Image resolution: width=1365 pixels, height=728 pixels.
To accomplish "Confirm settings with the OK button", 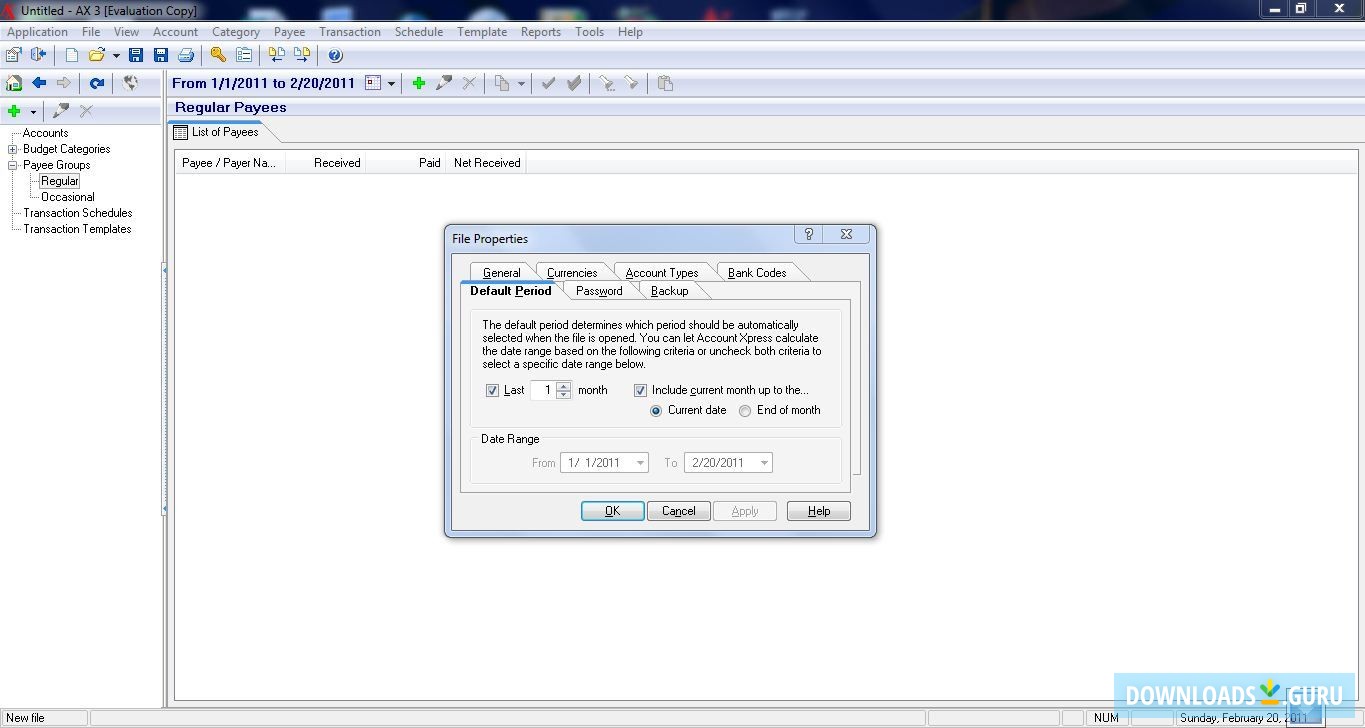I will click(x=612, y=510).
